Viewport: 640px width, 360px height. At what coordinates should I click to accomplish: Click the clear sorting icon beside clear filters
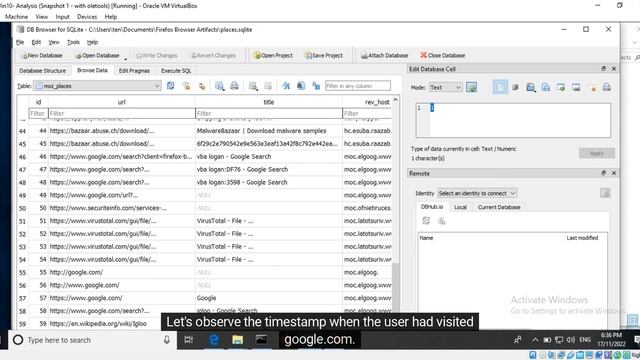202,86
